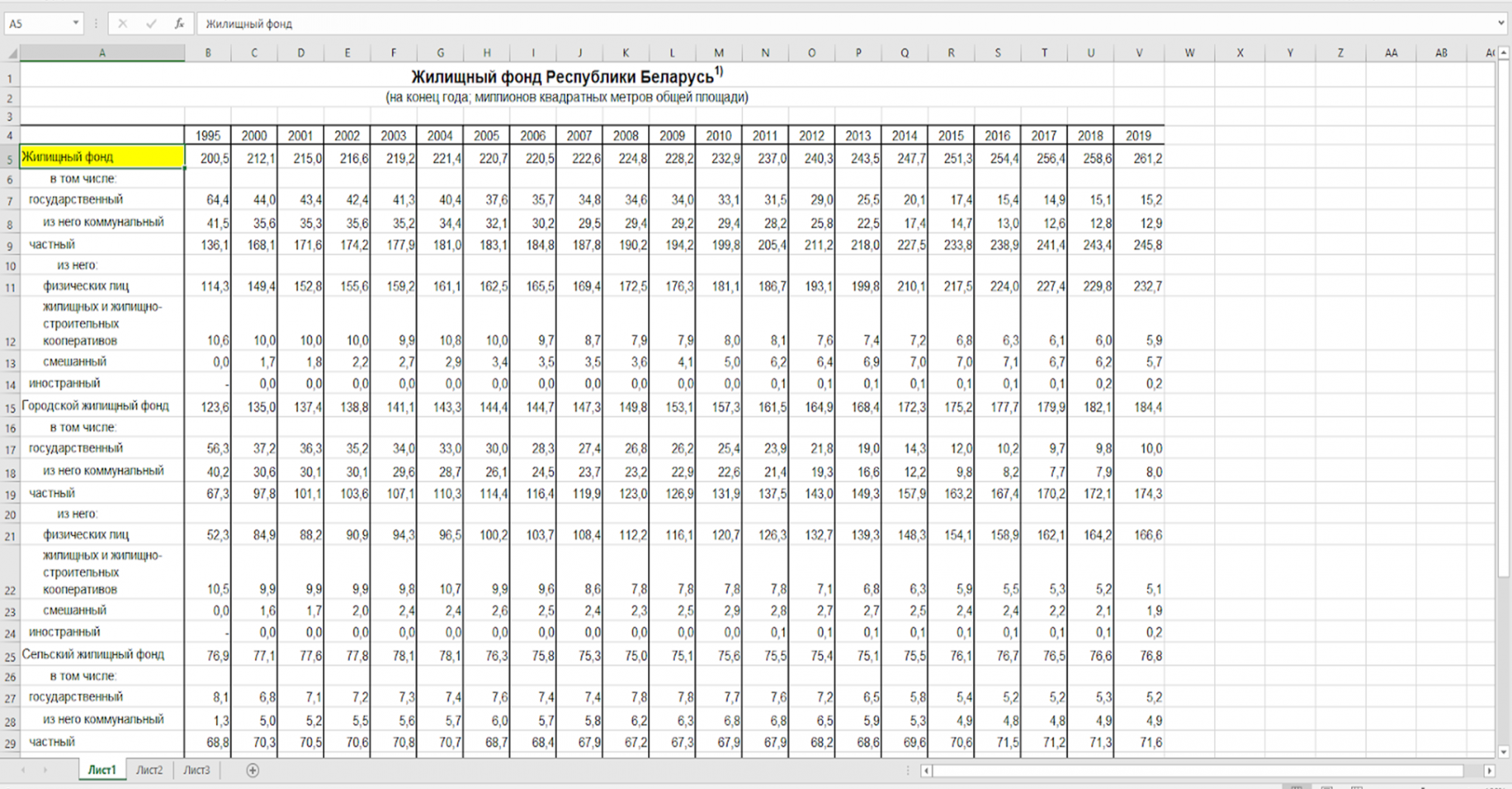Click value 166,6 in row 21

[x=1148, y=536]
